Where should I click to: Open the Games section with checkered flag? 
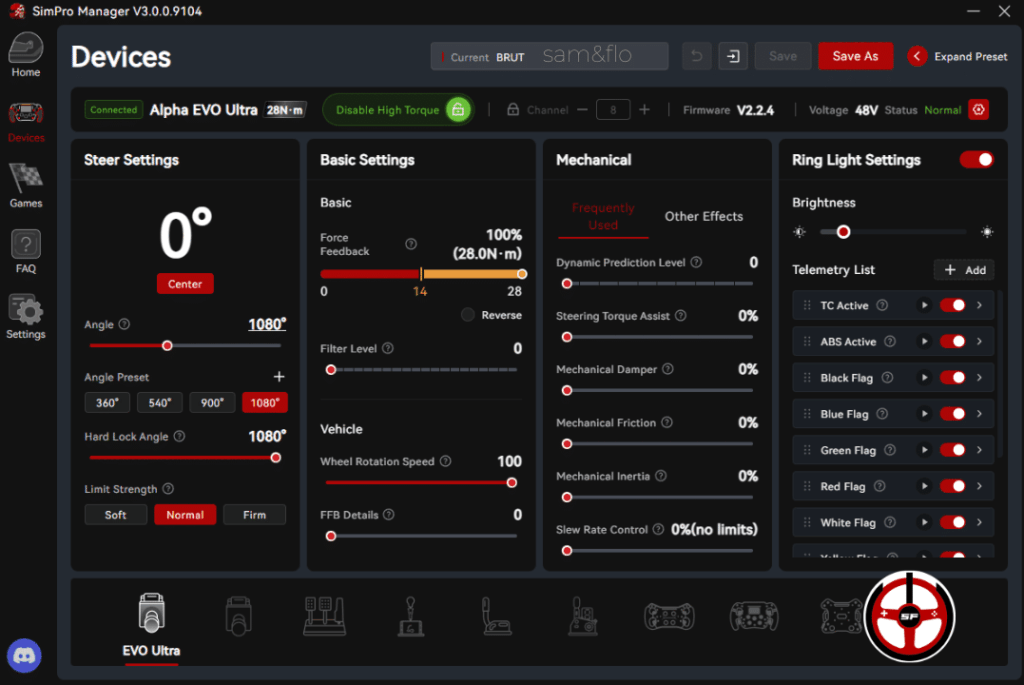click(x=26, y=185)
